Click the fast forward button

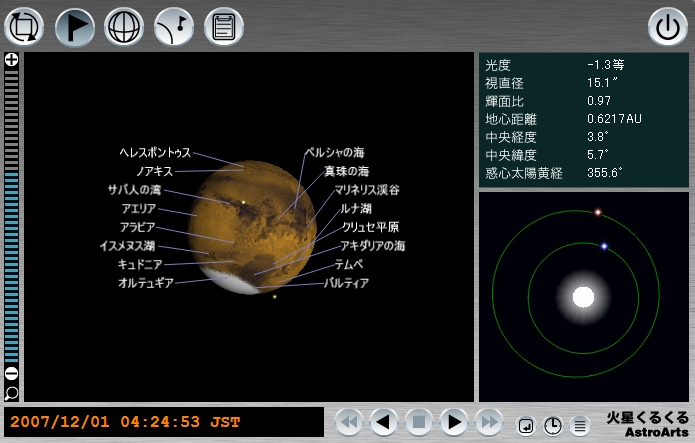(488, 422)
